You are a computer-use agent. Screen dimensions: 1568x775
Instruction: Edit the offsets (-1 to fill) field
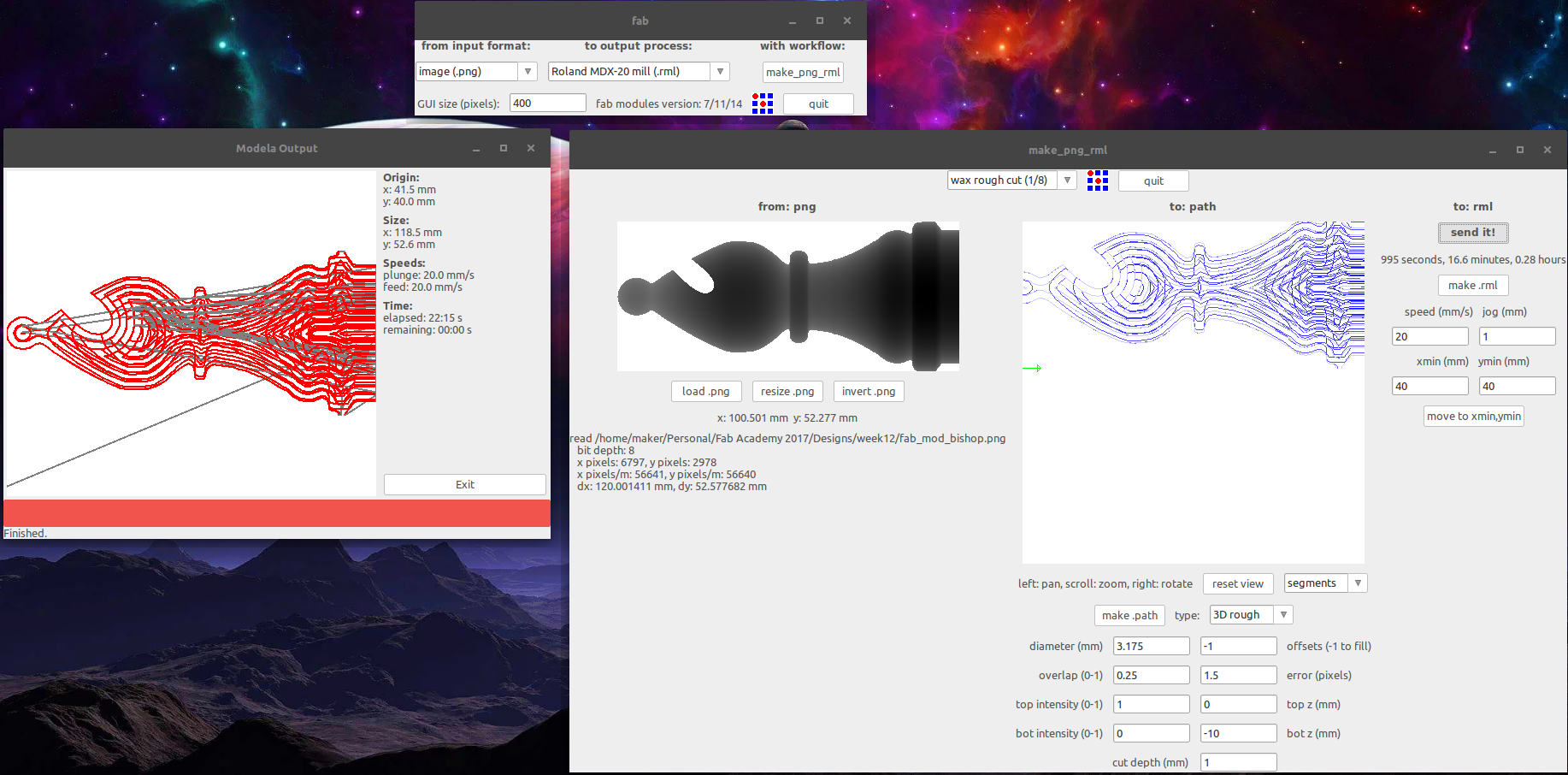1239,647
